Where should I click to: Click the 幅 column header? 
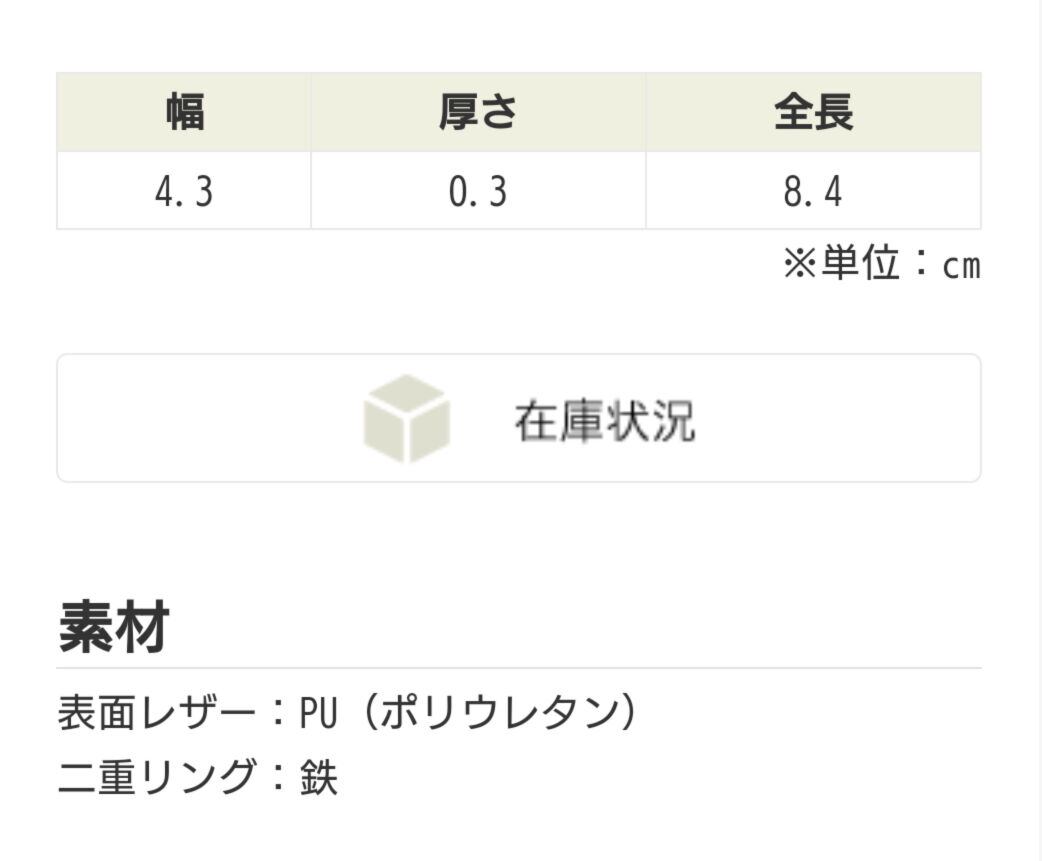click(x=184, y=113)
